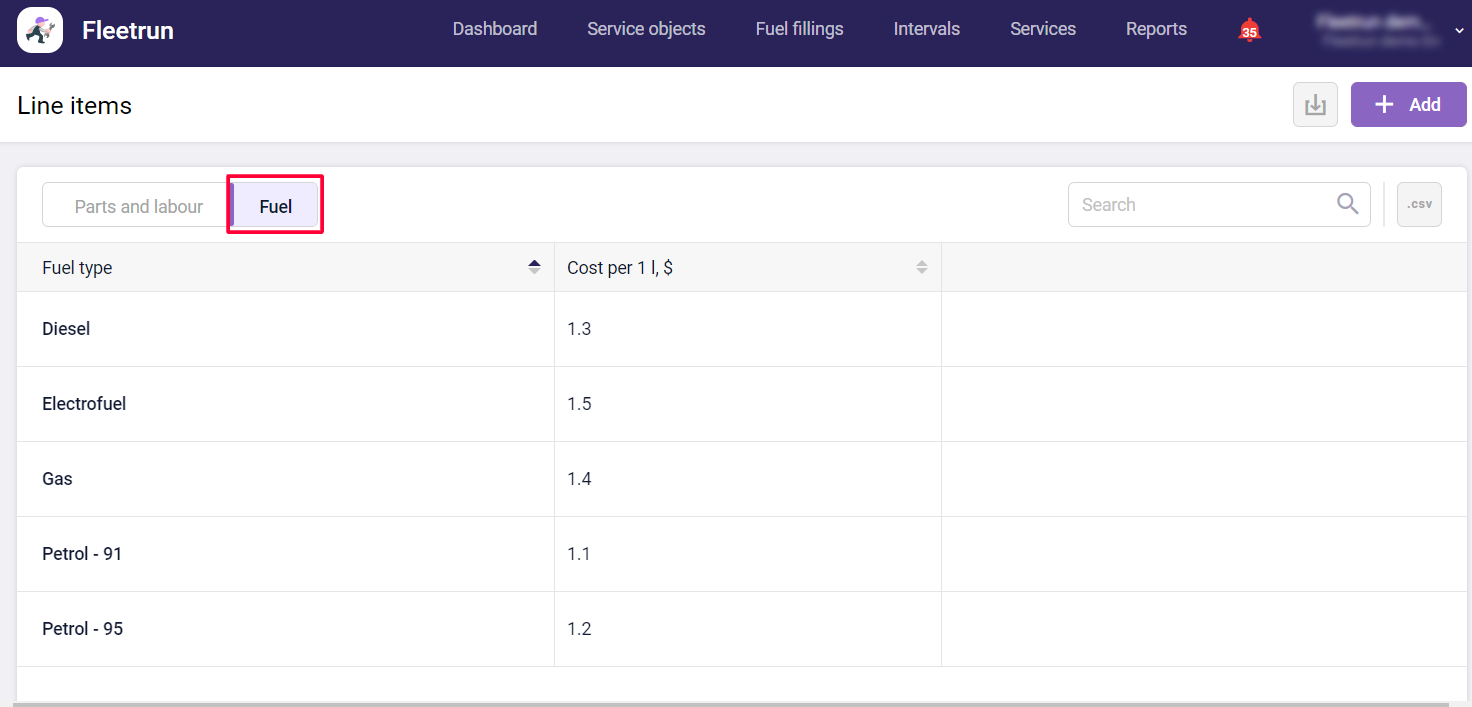
Task: Focus the Search input field
Action: [1200, 205]
